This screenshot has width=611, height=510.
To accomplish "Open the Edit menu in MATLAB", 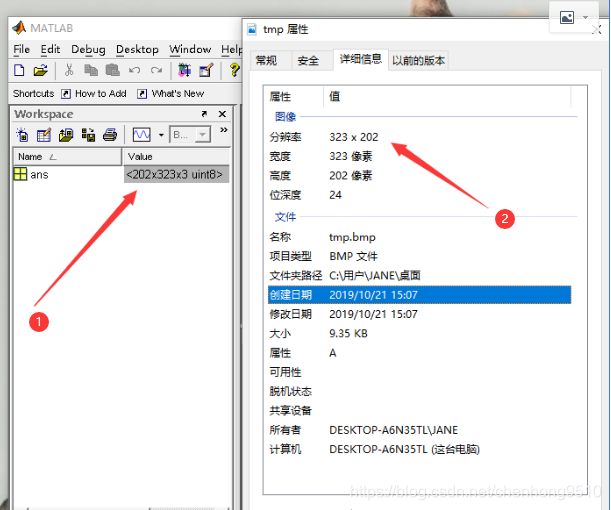I will coord(50,49).
